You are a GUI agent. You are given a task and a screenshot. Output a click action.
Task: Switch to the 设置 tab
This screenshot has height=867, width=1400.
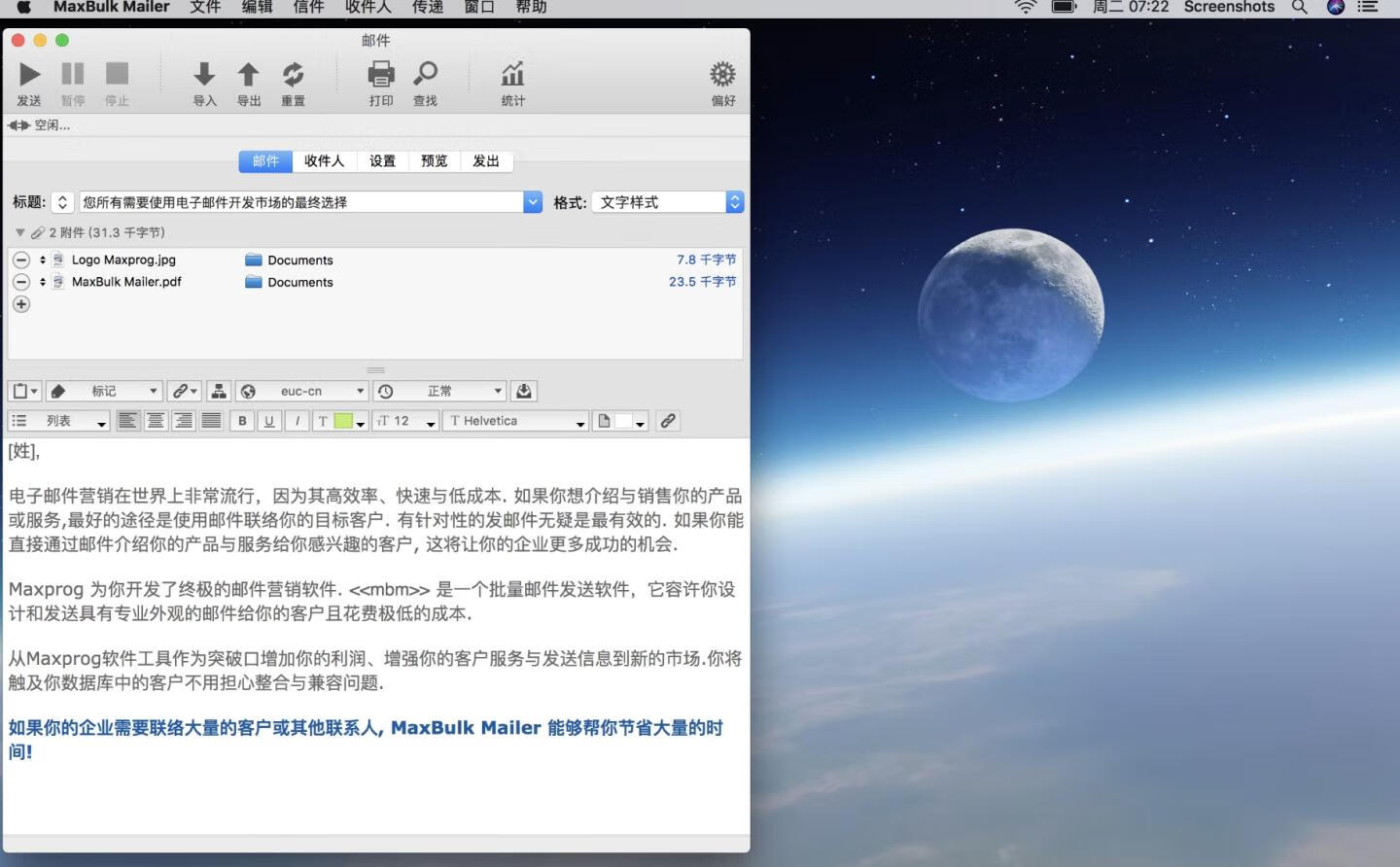[x=382, y=161]
